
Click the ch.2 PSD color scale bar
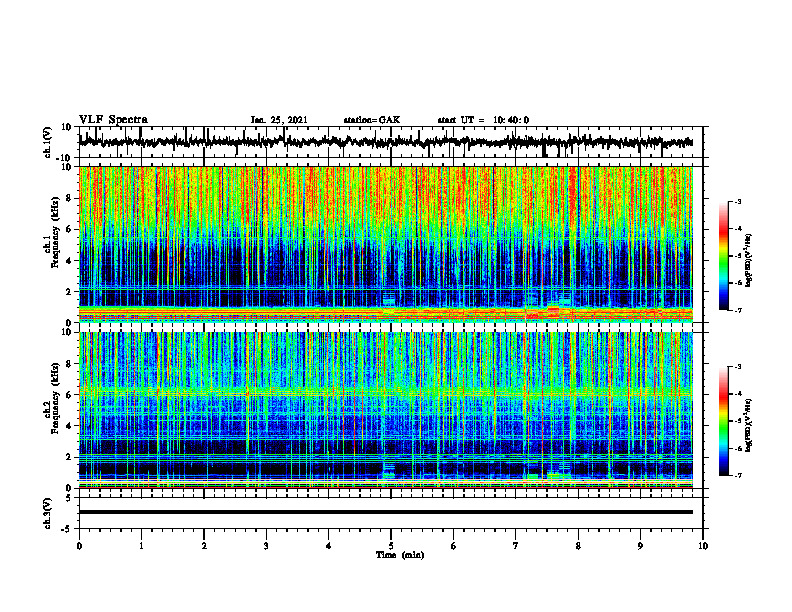click(723, 421)
